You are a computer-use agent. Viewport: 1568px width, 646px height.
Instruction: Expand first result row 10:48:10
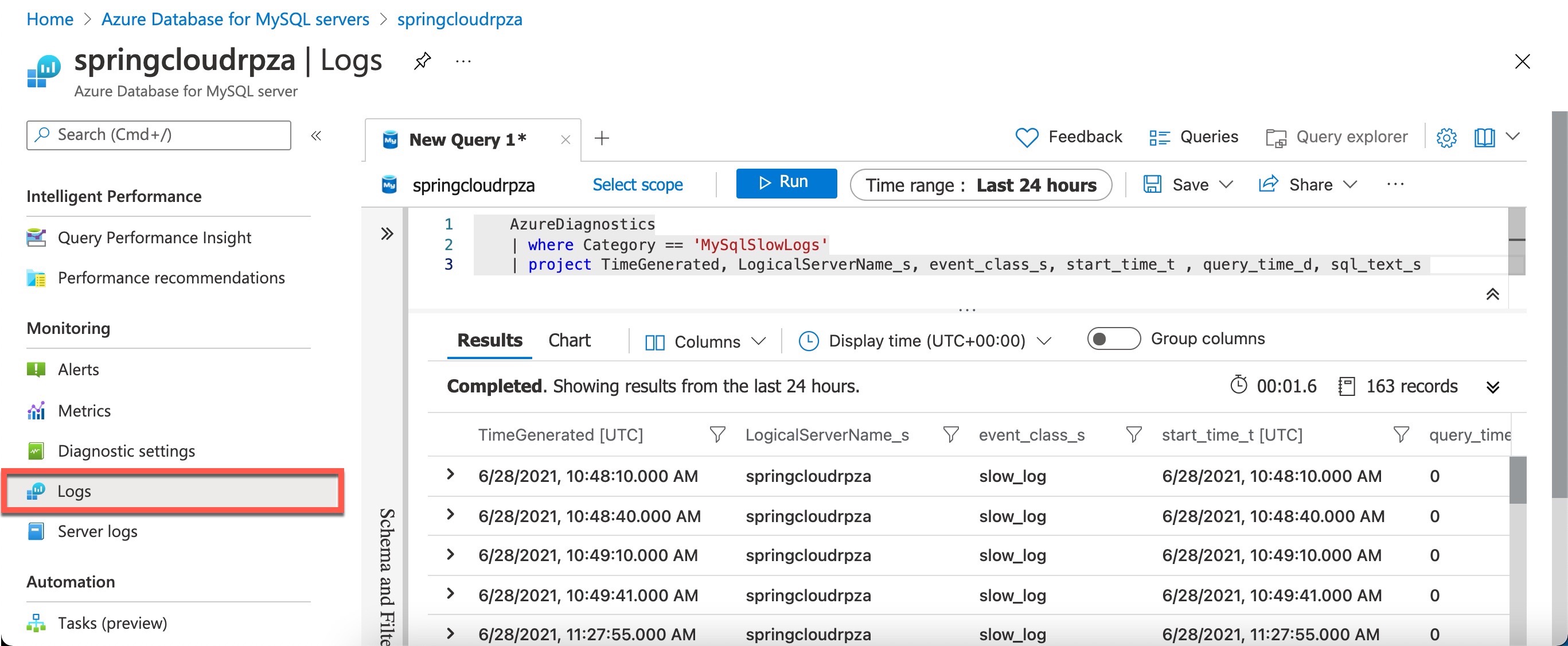pyautogui.click(x=450, y=475)
